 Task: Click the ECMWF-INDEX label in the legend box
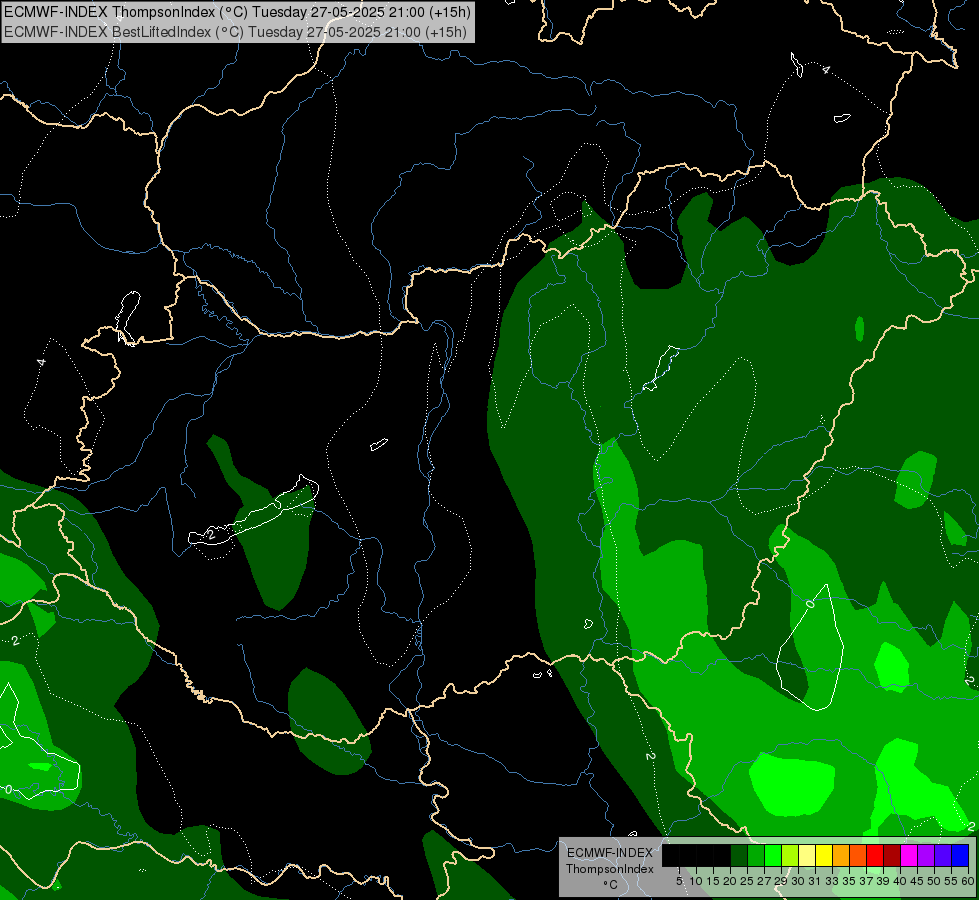click(x=609, y=853)
